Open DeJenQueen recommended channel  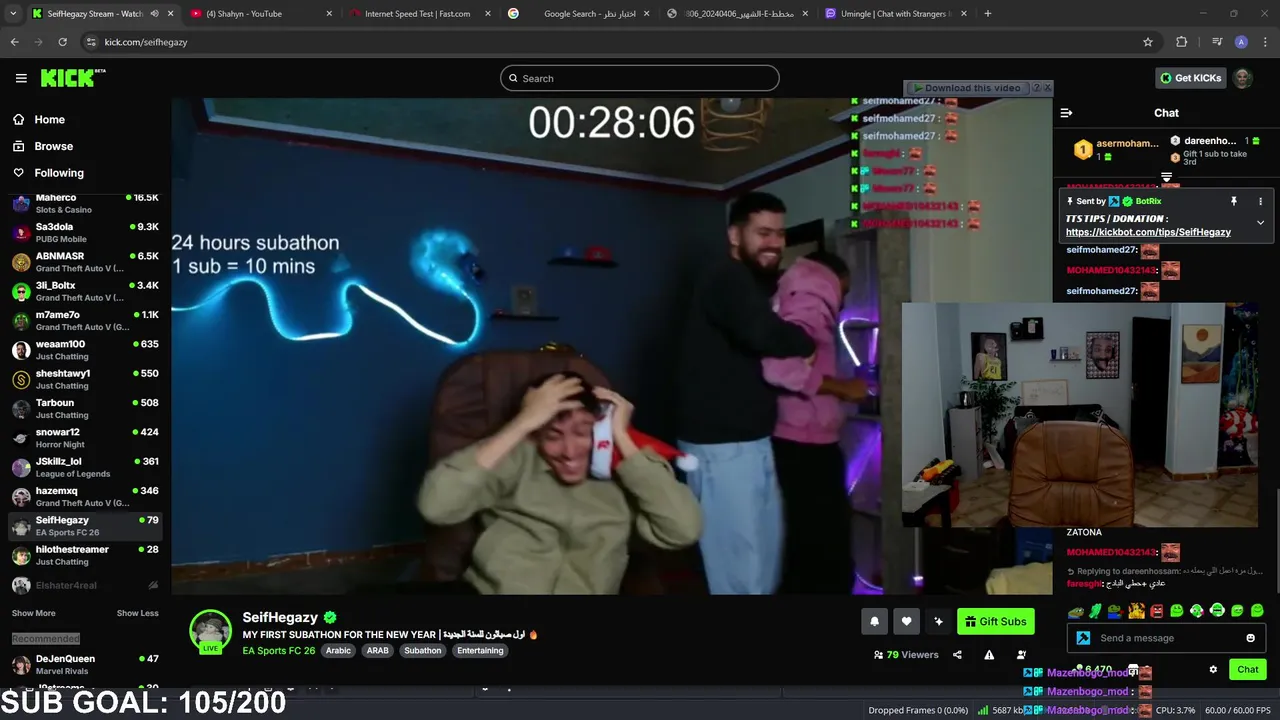click(x=85, y=664)
